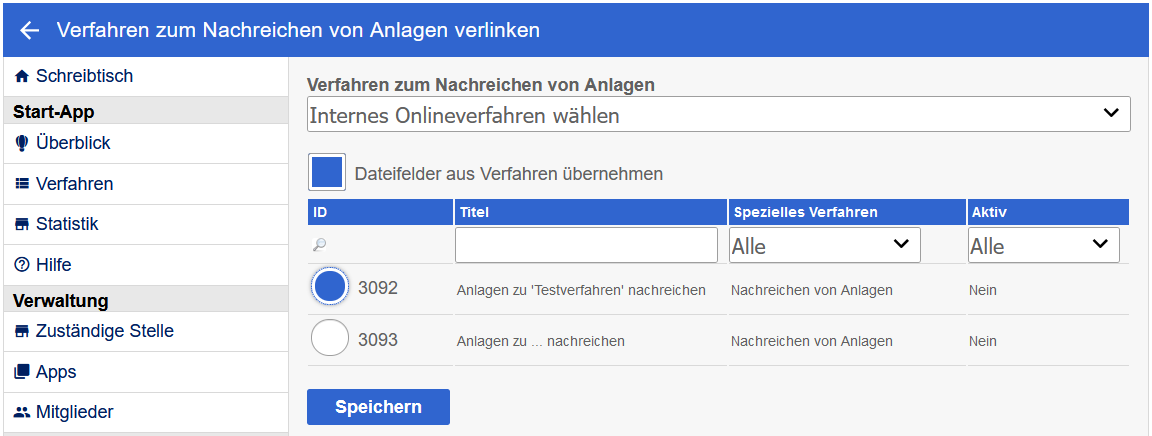Click the Hilfe question mark icon

[x=22, y=265]
